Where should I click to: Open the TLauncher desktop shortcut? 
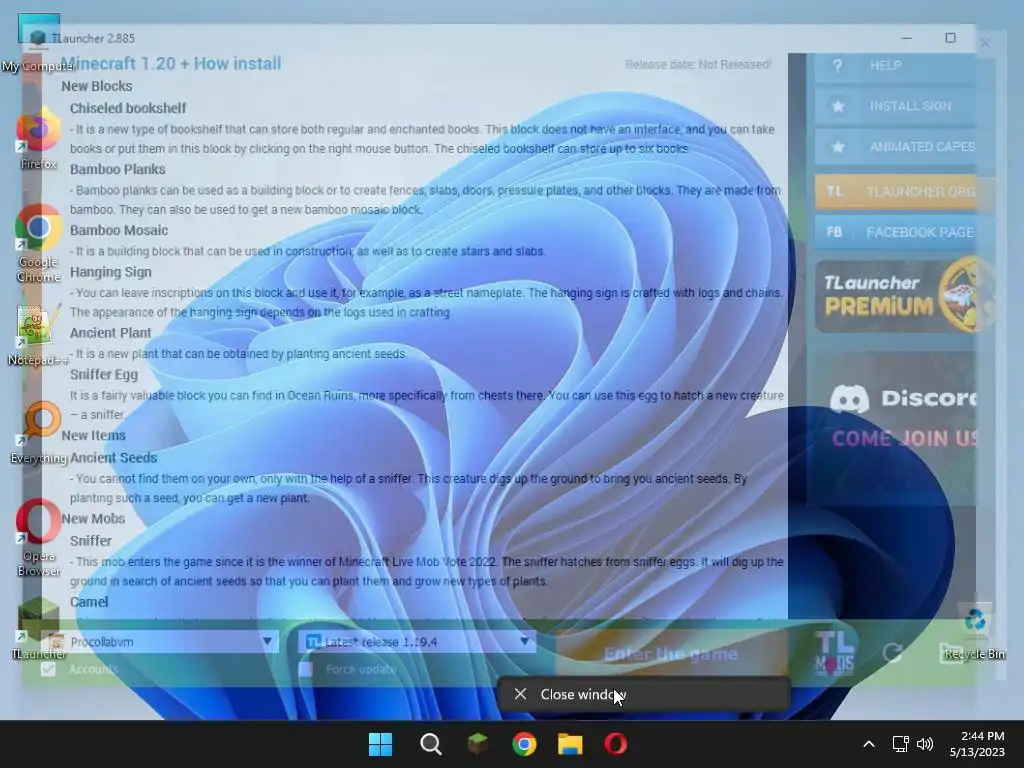click(38, 628)
